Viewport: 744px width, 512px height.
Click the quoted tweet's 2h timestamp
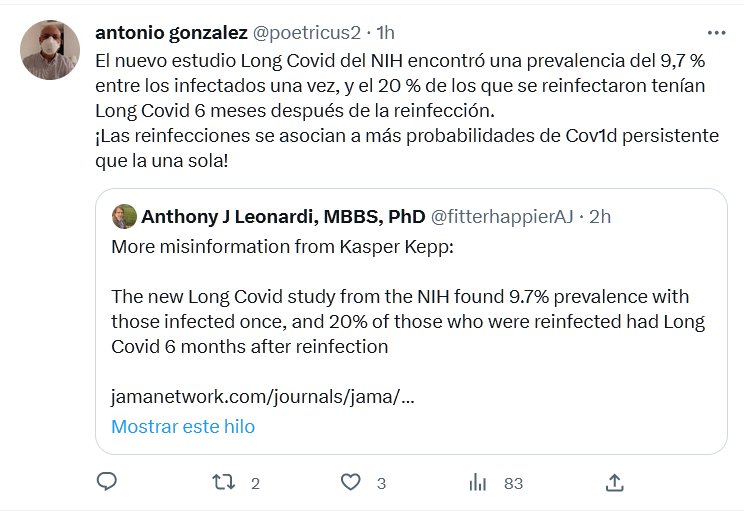[x=601, y=217]
